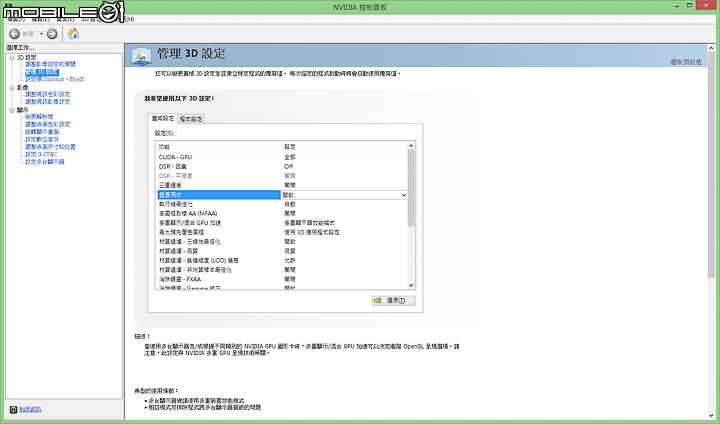Open the back-history dropdown arrow in toolbar
This screenshot has height=424, width=720.
(x=41, y=34)
